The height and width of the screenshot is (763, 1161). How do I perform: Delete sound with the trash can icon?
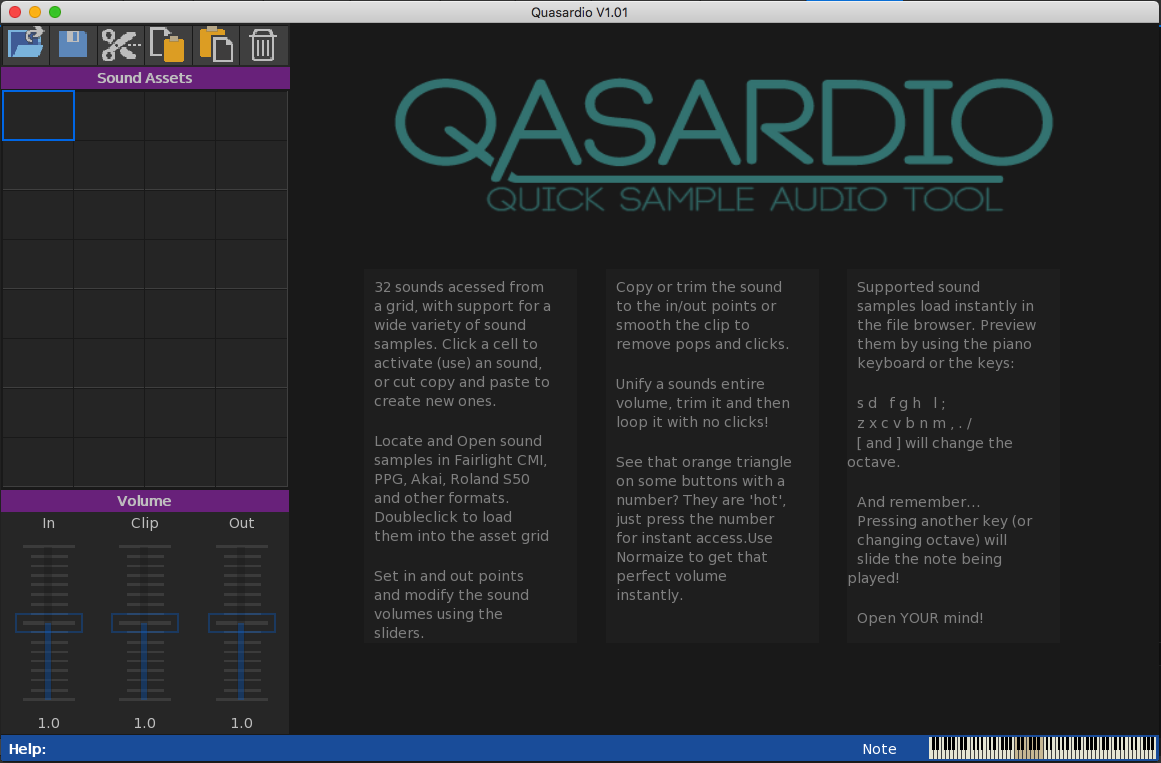[x=263, y=46]
